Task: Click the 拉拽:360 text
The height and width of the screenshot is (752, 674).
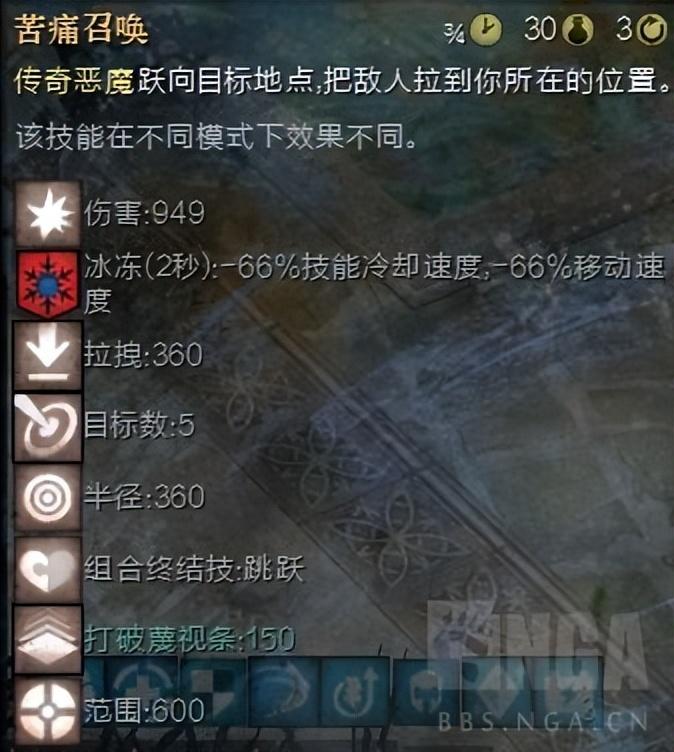Action: coord(143,354)
